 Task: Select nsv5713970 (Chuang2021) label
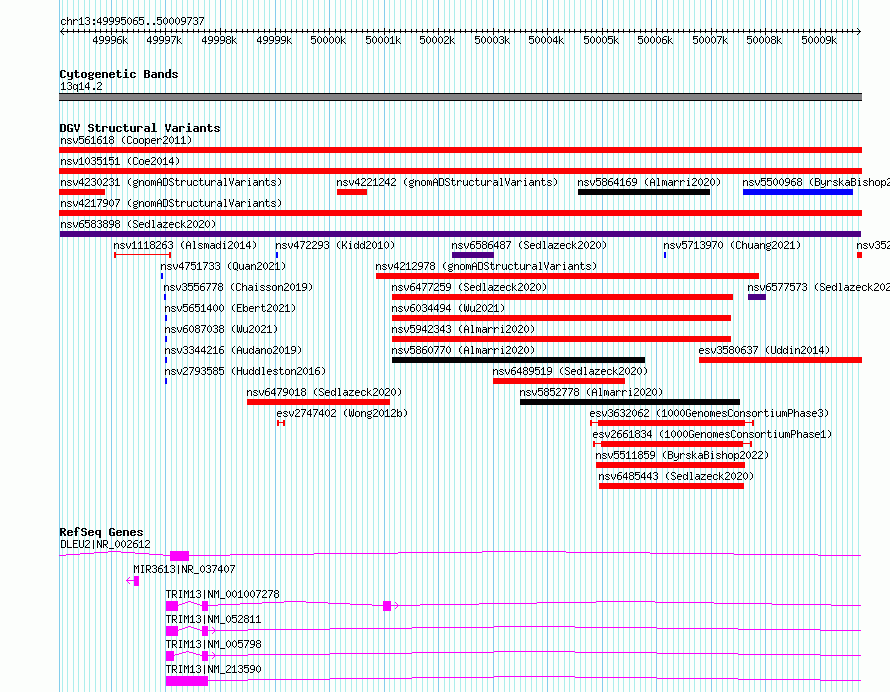point(732,245)
